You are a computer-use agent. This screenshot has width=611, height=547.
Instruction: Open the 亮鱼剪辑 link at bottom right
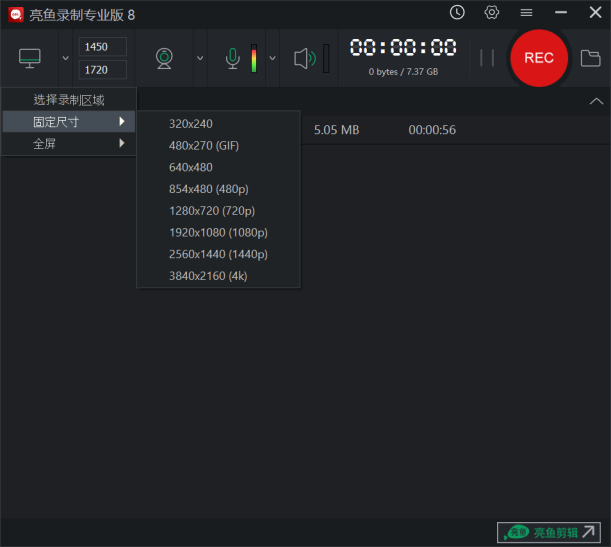(x=551, y=532)
